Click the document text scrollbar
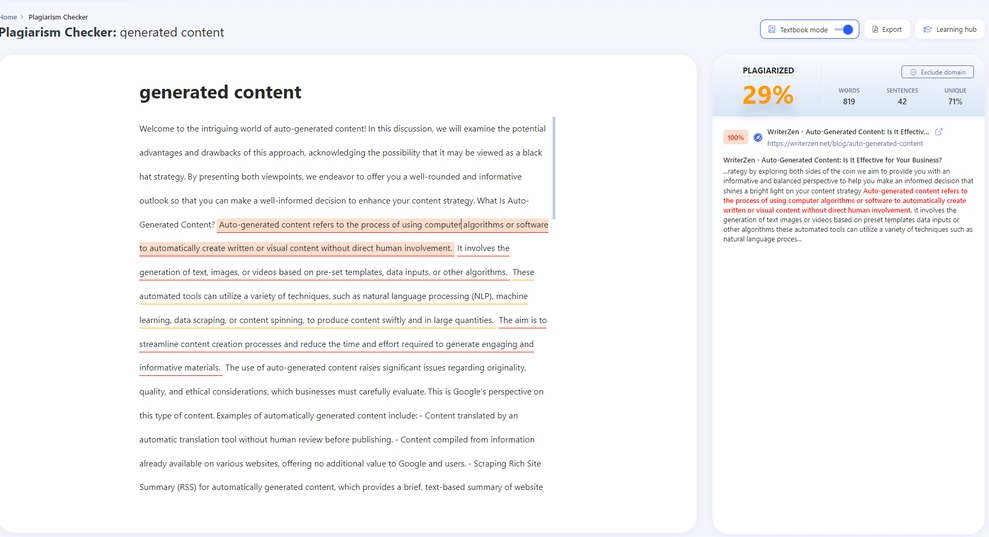Image resolution: width=989 pixels, height=537 pixels. (x=554, y=167)
